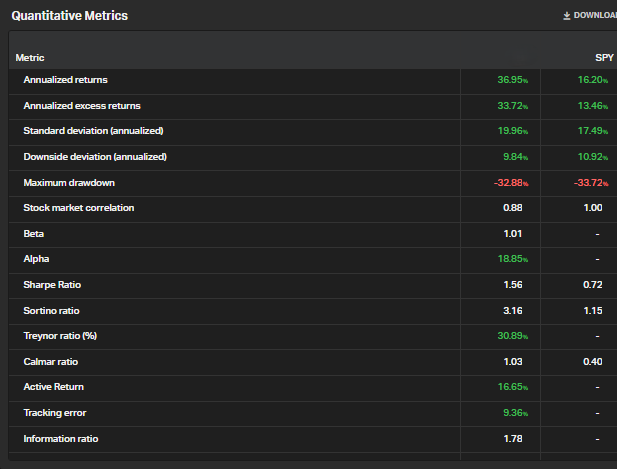Click the 16.20% SPY annualized returns value
The width and height of the screenshot is (617, 469).
[593, 80]
